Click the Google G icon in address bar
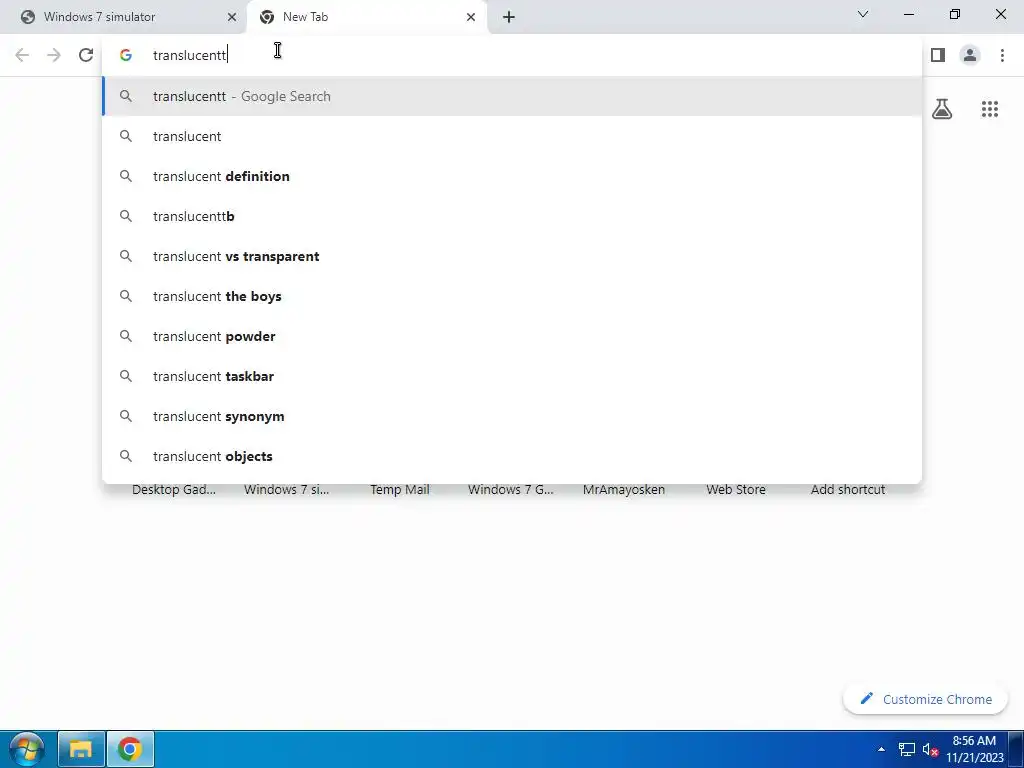This screenshot has height=768, width=1024. (126, 55)
